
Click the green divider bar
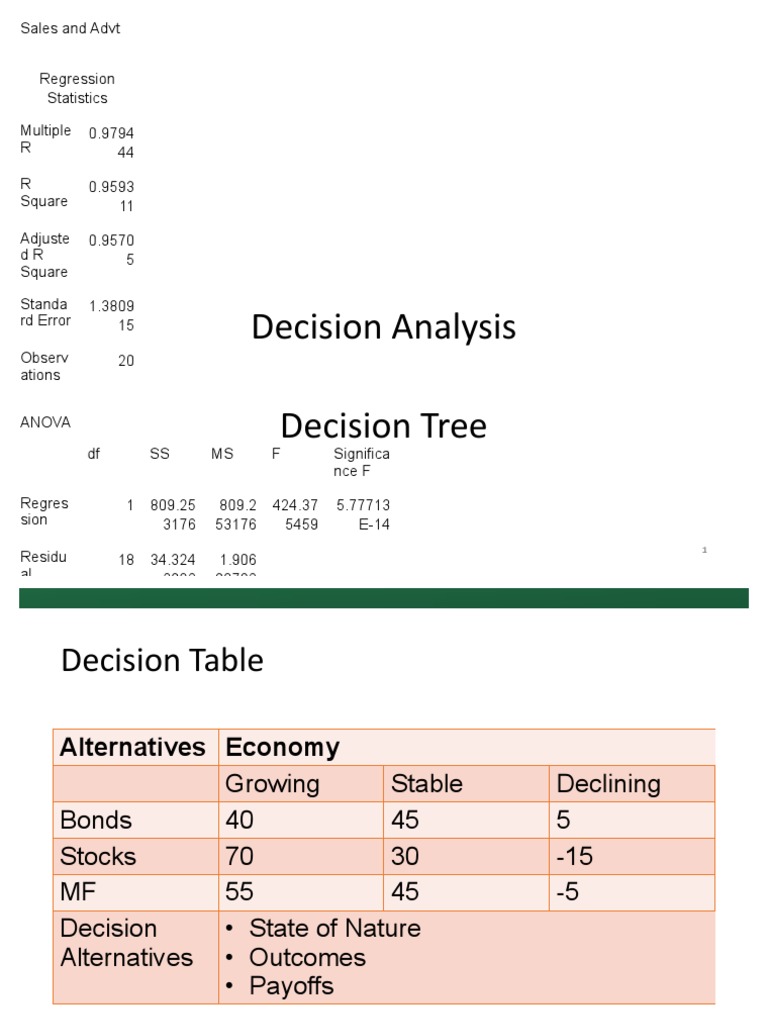383,598
